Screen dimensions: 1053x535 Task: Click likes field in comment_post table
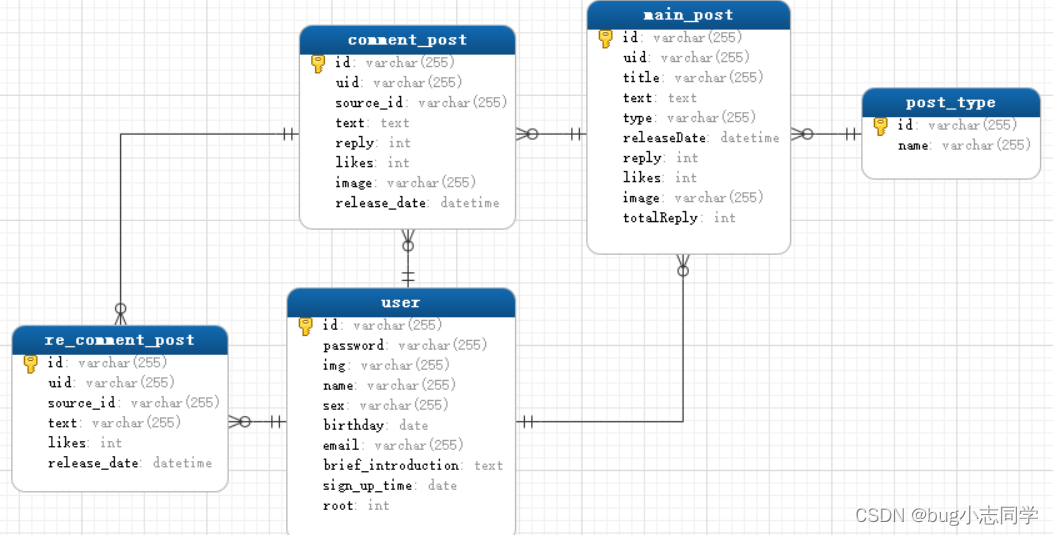pyautogui.click(x=372, y=162)
